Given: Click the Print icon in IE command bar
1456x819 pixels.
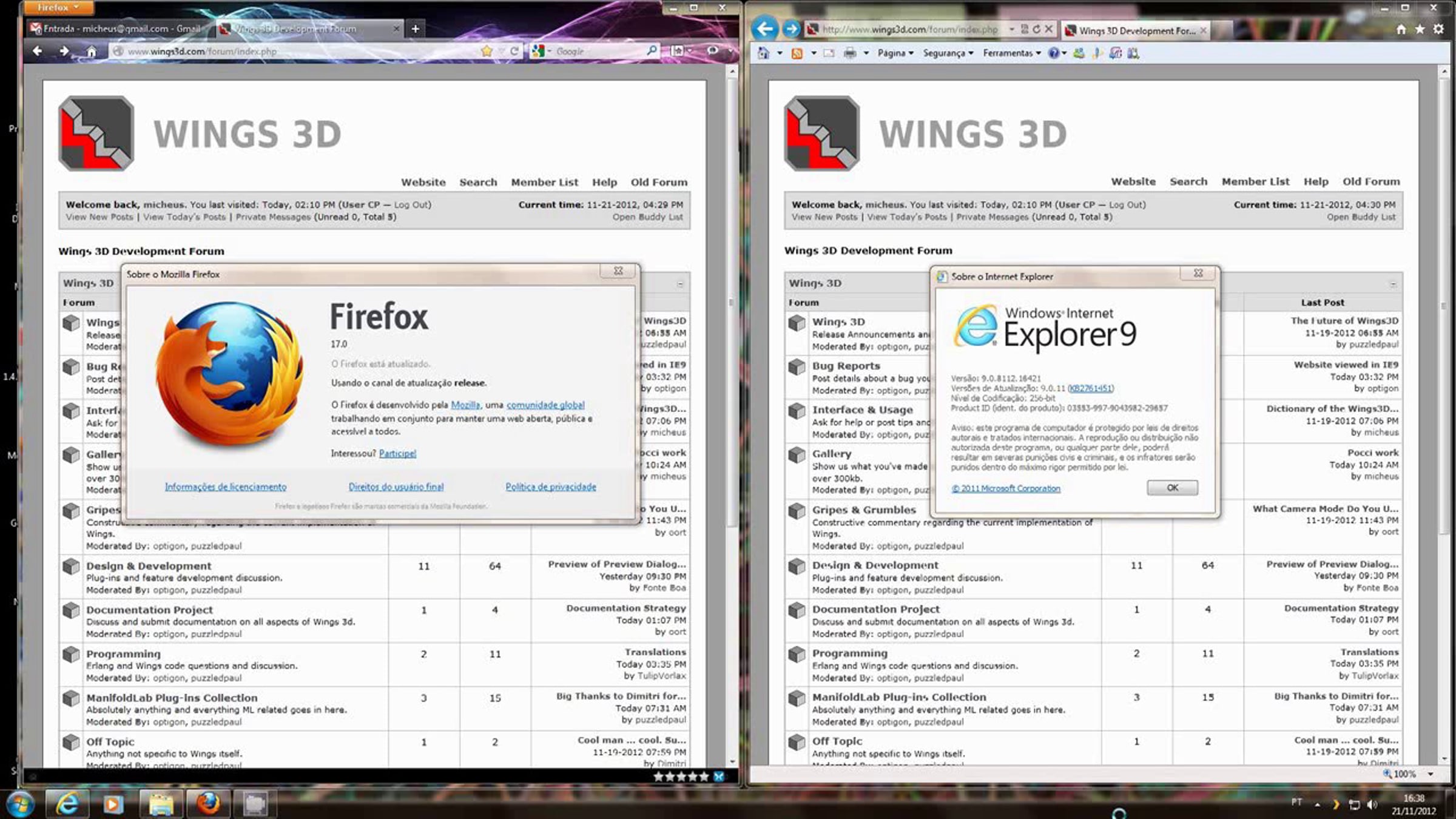Looking at the screenshot, I should (x=851, y=53).
